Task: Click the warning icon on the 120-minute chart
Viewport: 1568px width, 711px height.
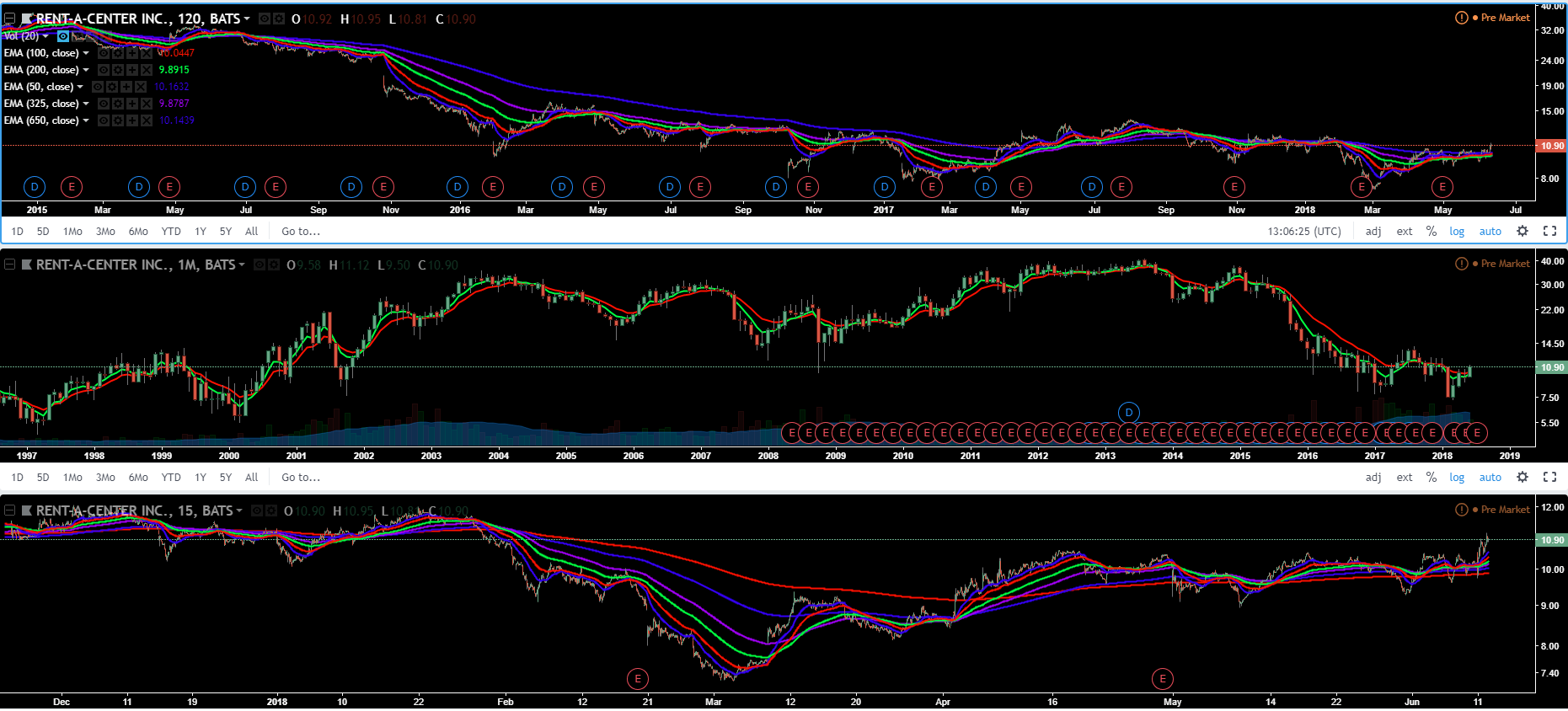Action: (x=1462, y=18)
